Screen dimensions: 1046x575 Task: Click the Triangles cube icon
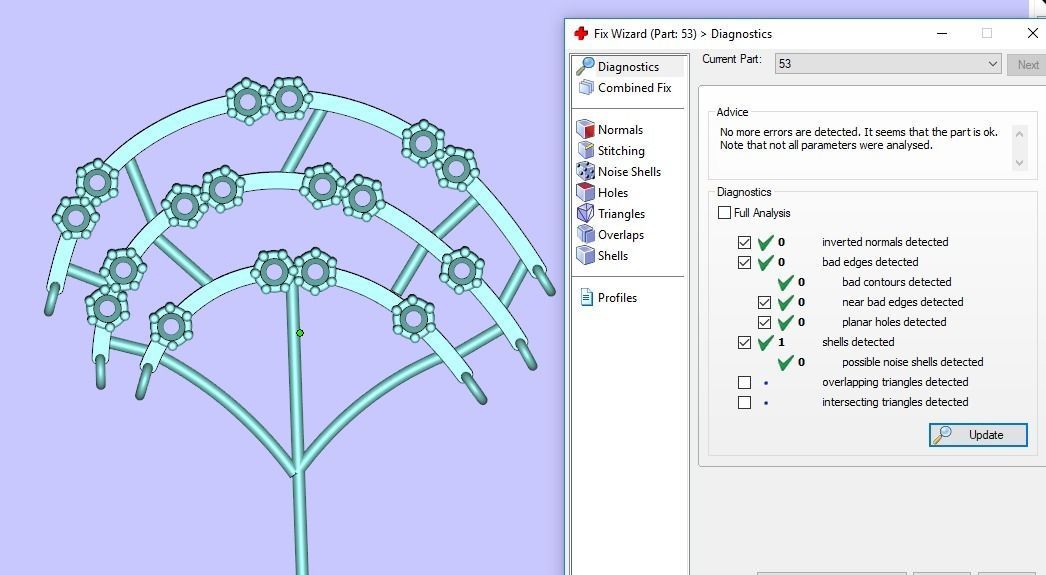[x=585, y=213]
